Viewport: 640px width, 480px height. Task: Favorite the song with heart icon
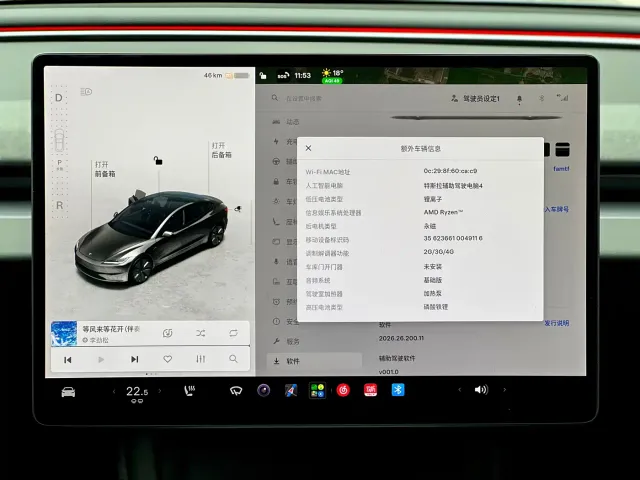167,359
